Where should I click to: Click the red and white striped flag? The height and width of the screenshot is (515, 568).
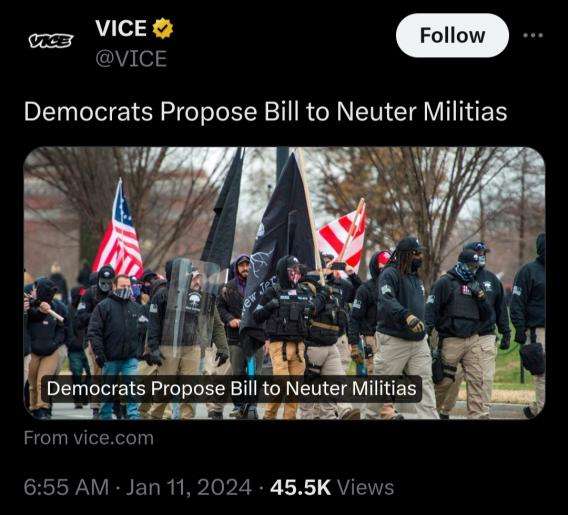pos(342,235)
